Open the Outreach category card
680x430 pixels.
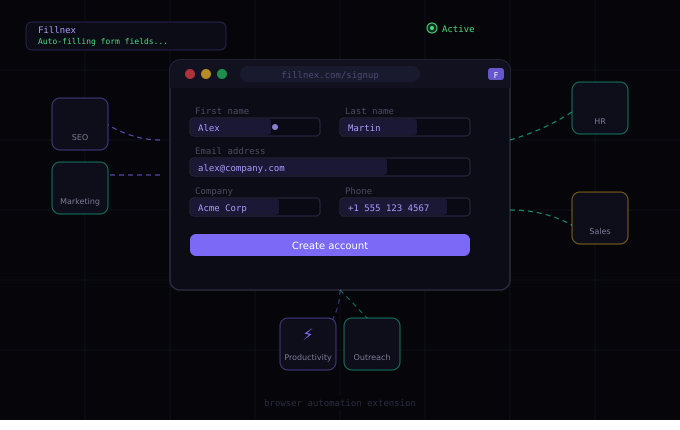point(372,344)
